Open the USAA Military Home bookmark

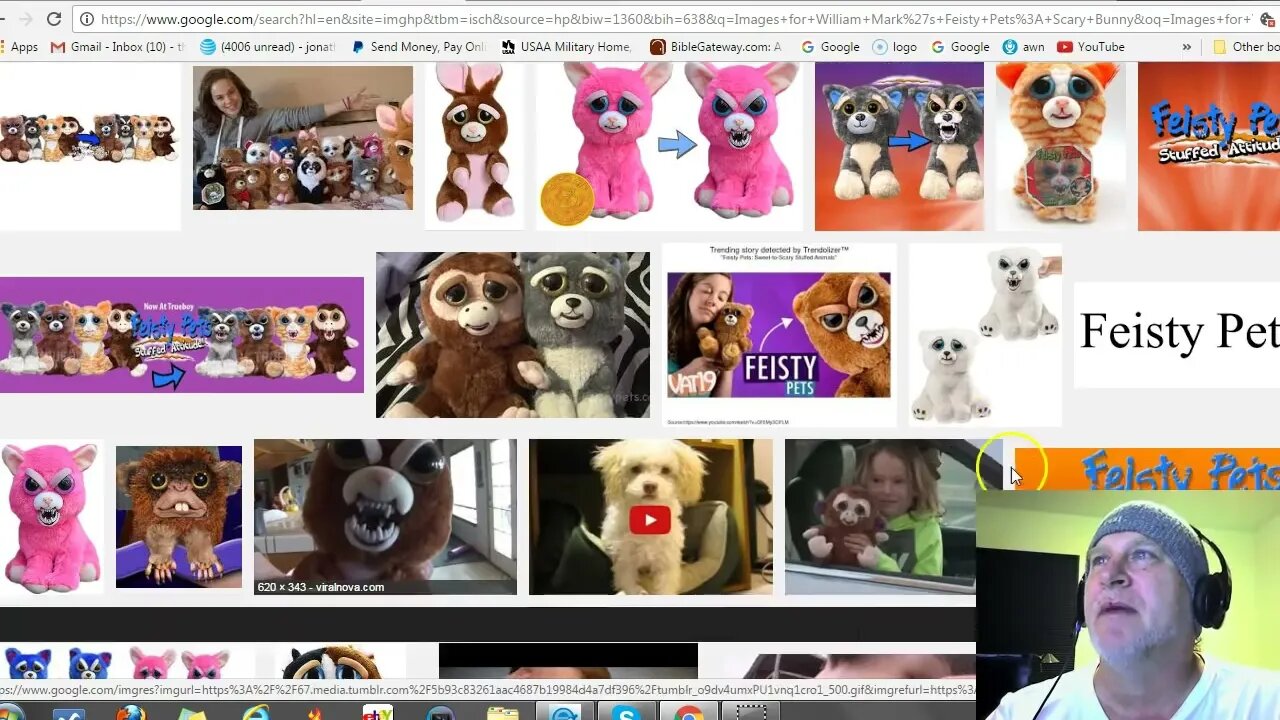[566, 47]
